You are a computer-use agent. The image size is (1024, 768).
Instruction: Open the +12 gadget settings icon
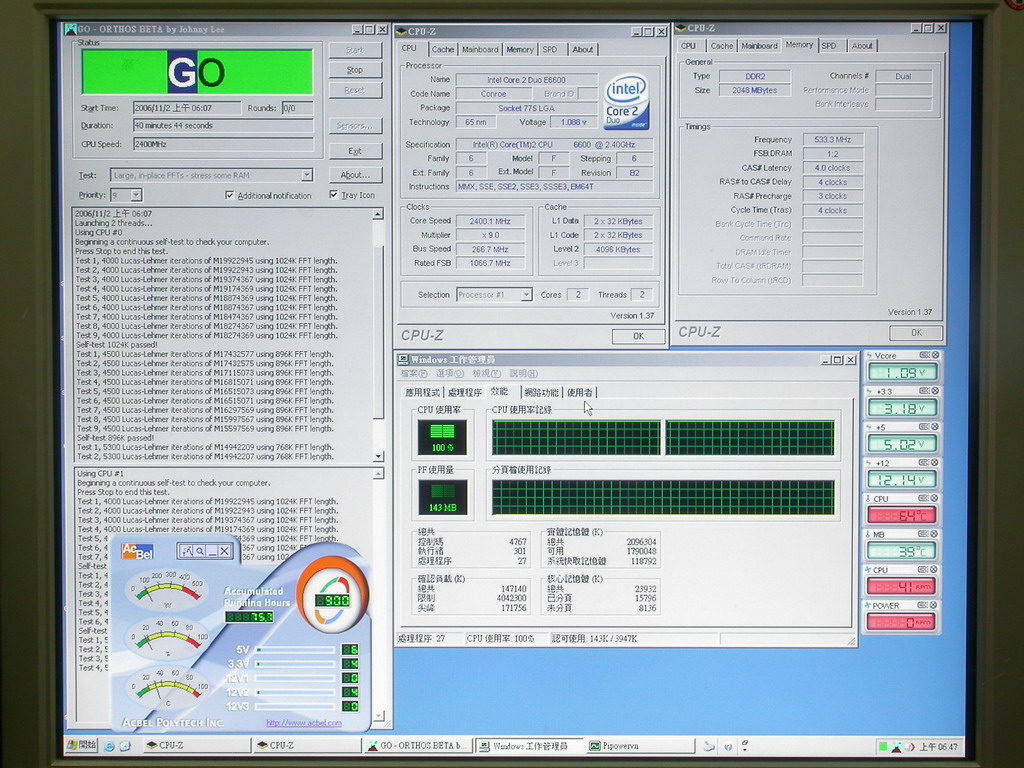tap(925, 462)
